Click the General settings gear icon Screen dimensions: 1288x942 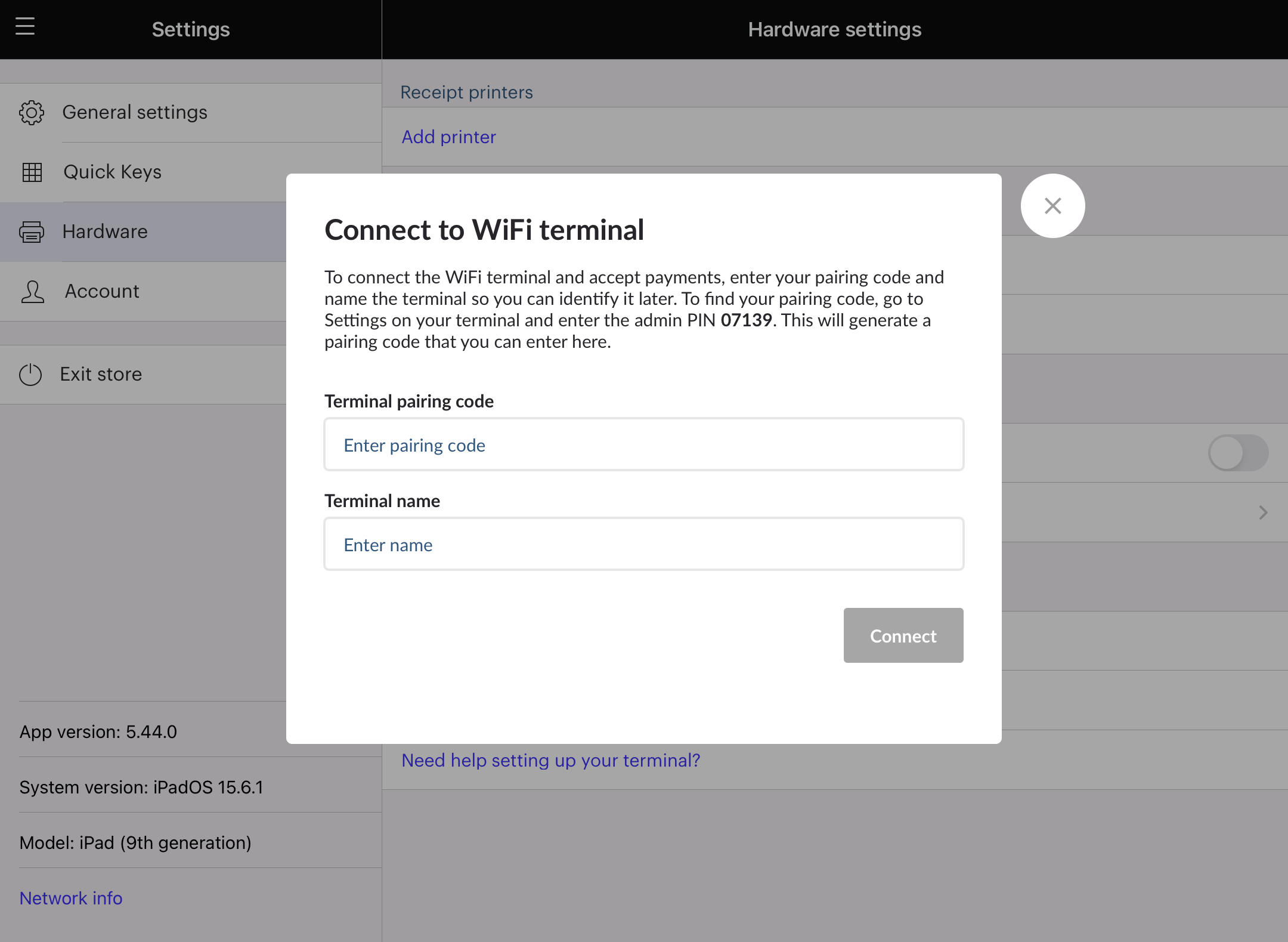tap(32, 112)
